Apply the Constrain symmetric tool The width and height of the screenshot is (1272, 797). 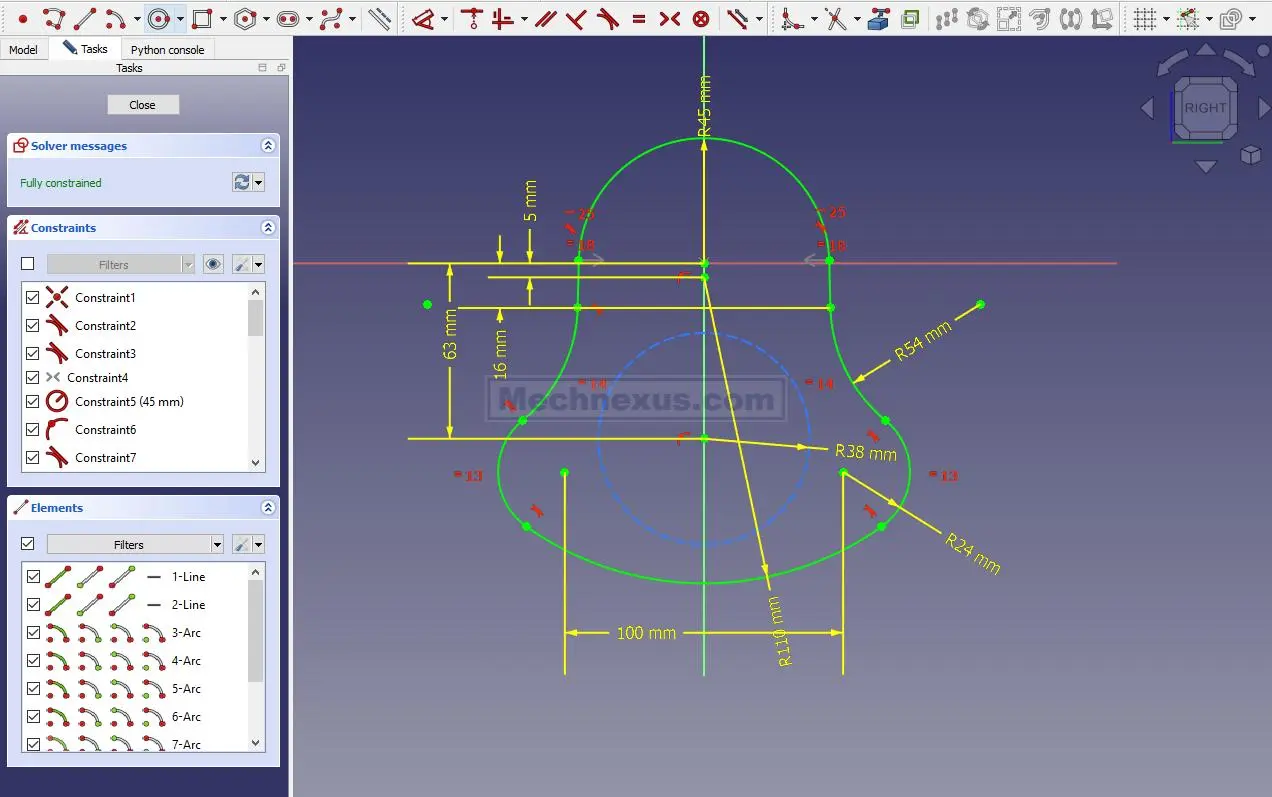coord(670,18)
